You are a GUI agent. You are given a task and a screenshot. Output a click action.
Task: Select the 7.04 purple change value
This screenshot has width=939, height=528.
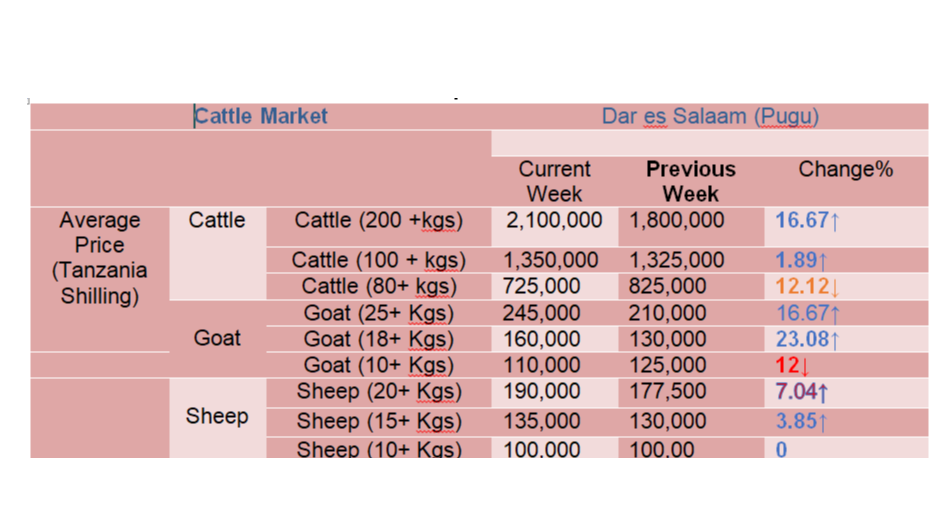pos(802,392)
